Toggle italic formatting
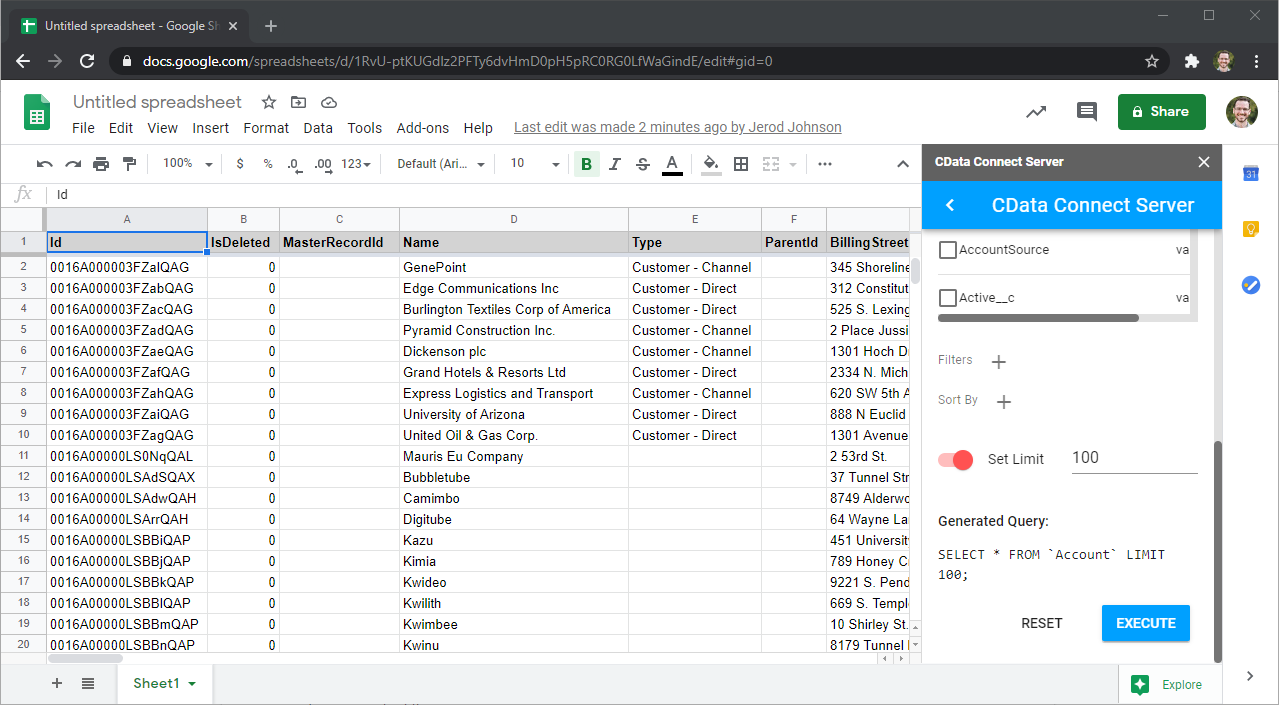Viewport: 1279px width, 705px height. tap(615, 164)
